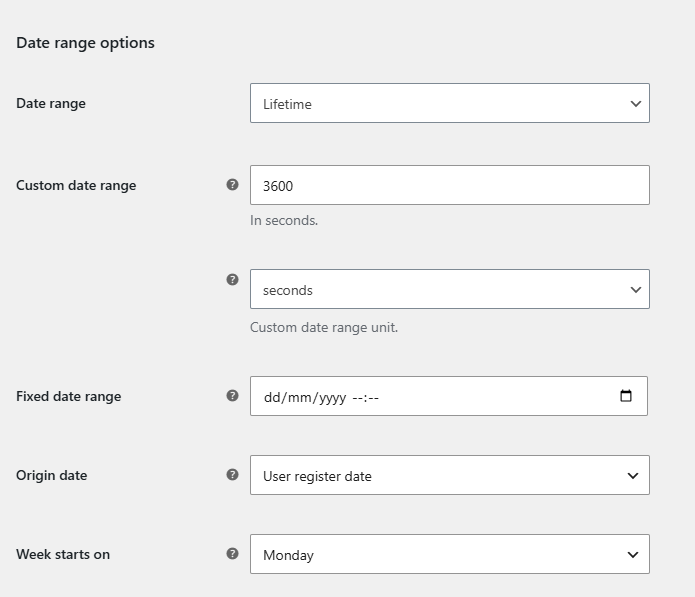Click the 'Custom date range unit.' description

point(324,327)
